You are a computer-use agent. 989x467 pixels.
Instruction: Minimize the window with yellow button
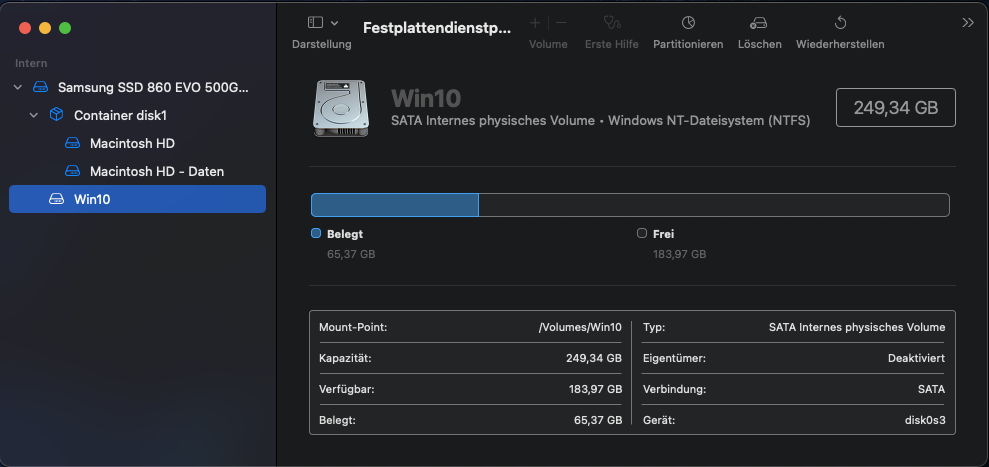(45, 28)
